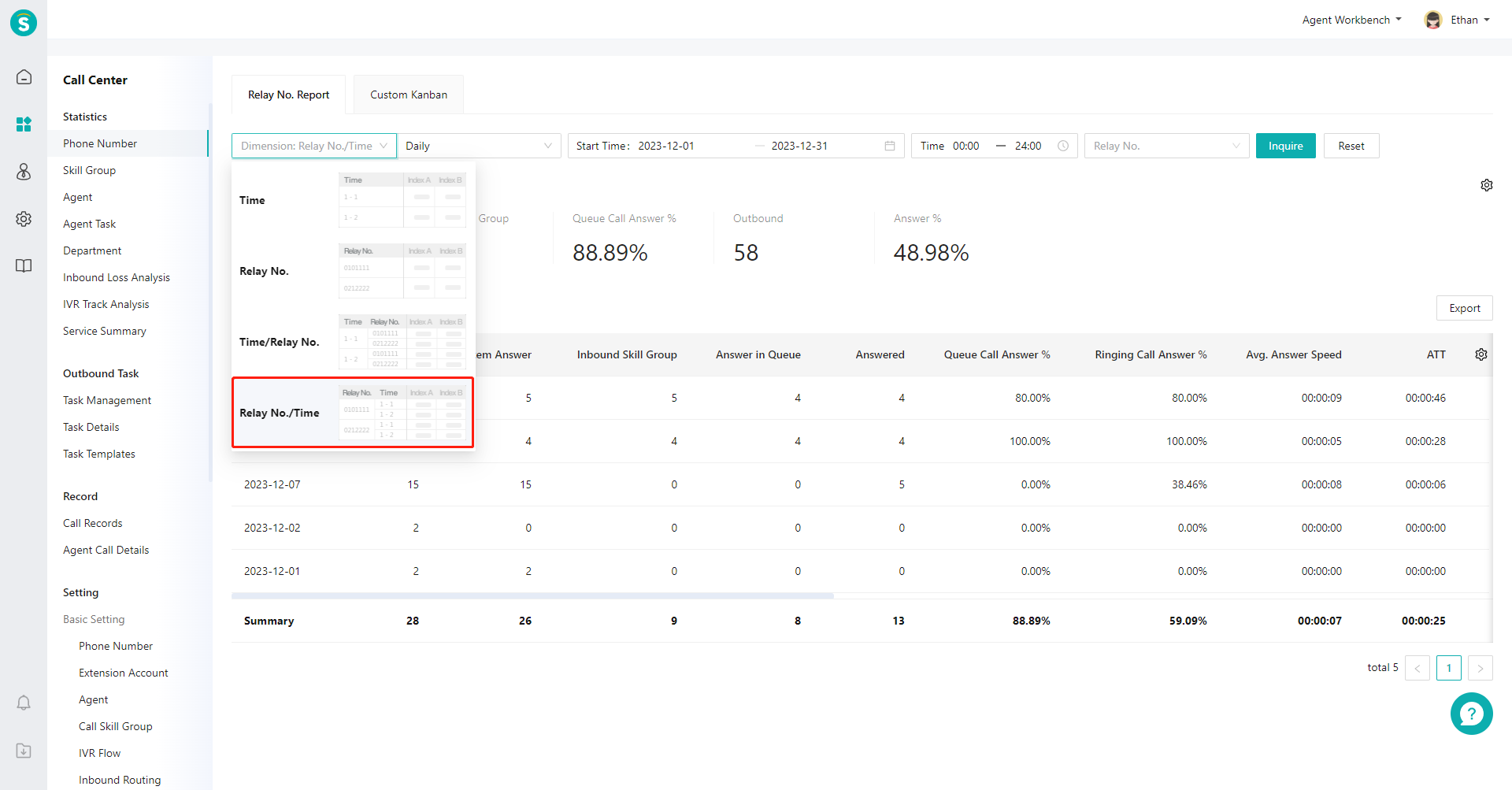Open the Daily granularity dropdown

coord(479,146)
